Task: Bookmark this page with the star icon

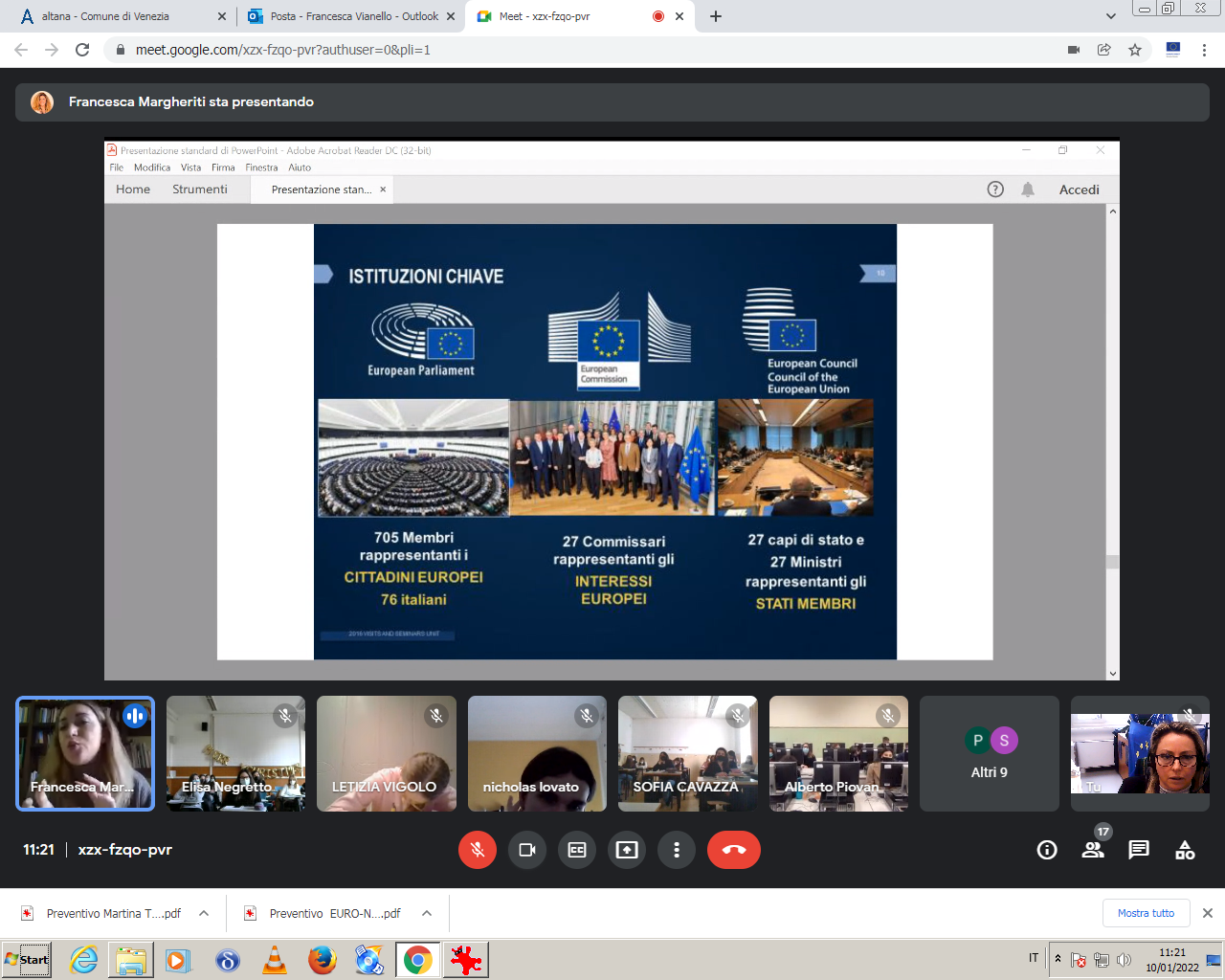Action: [x=1135, y=50]
